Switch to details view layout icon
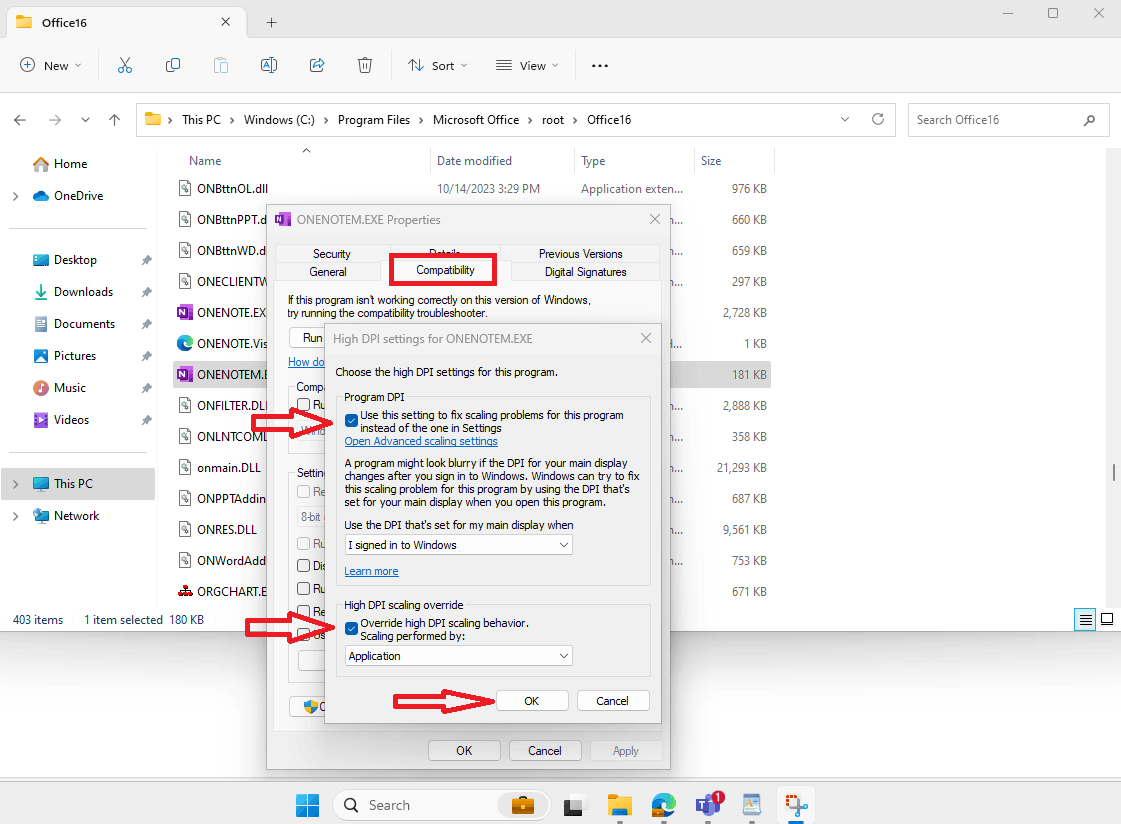The width and height of the screenshot is (1121, 824). pyautogui.click(x=1085, y=620)
